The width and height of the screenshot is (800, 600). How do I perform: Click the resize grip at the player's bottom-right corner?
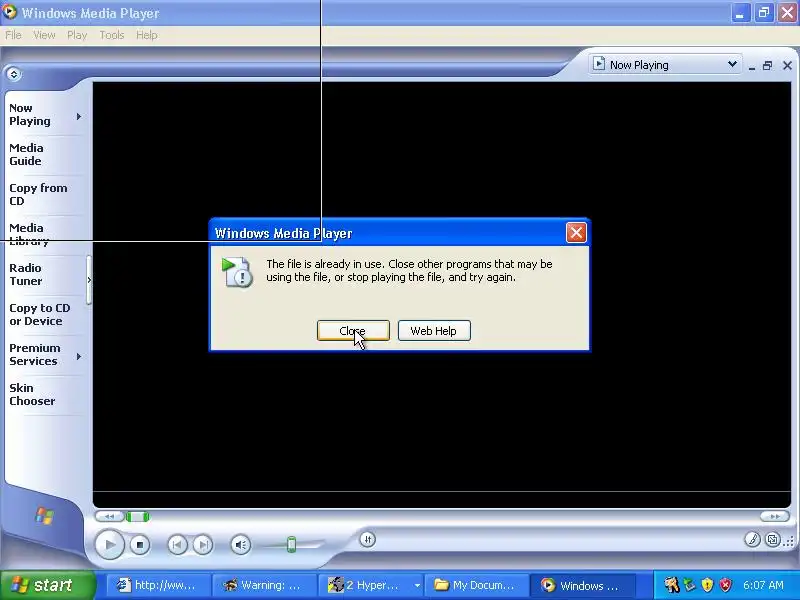pyautogui.click(x=790, y=542)
